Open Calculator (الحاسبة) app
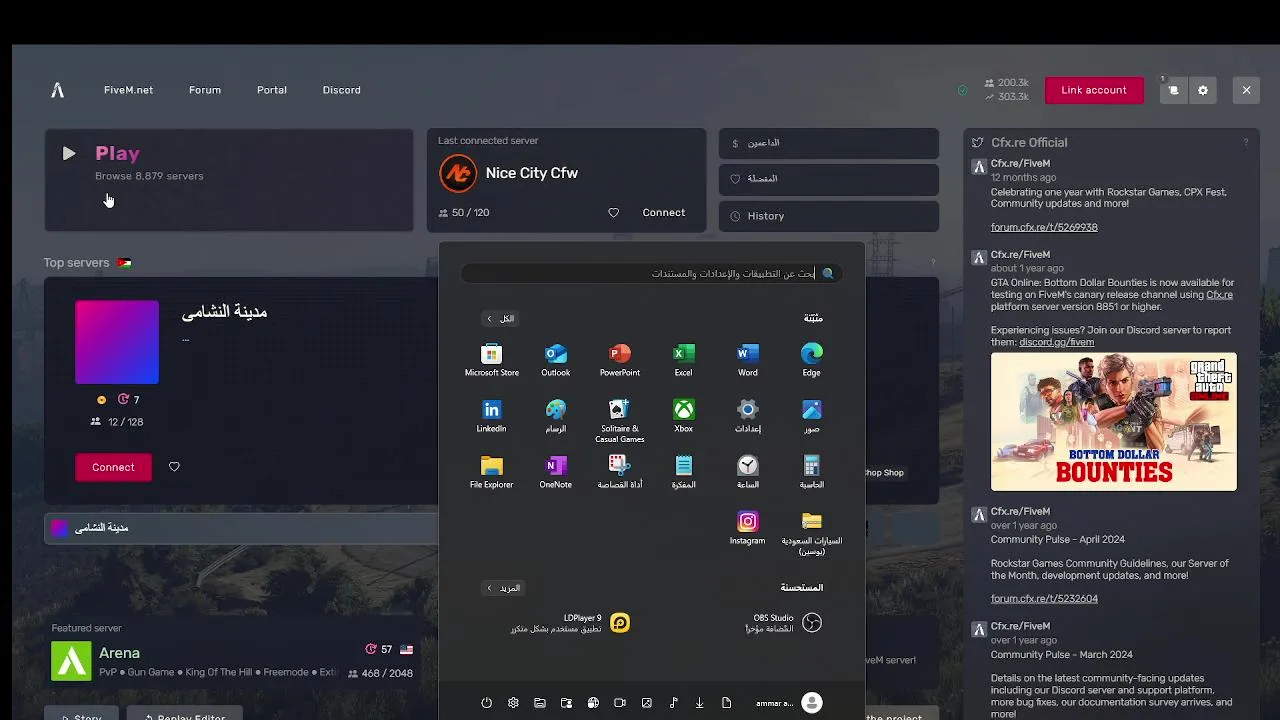 811,472
